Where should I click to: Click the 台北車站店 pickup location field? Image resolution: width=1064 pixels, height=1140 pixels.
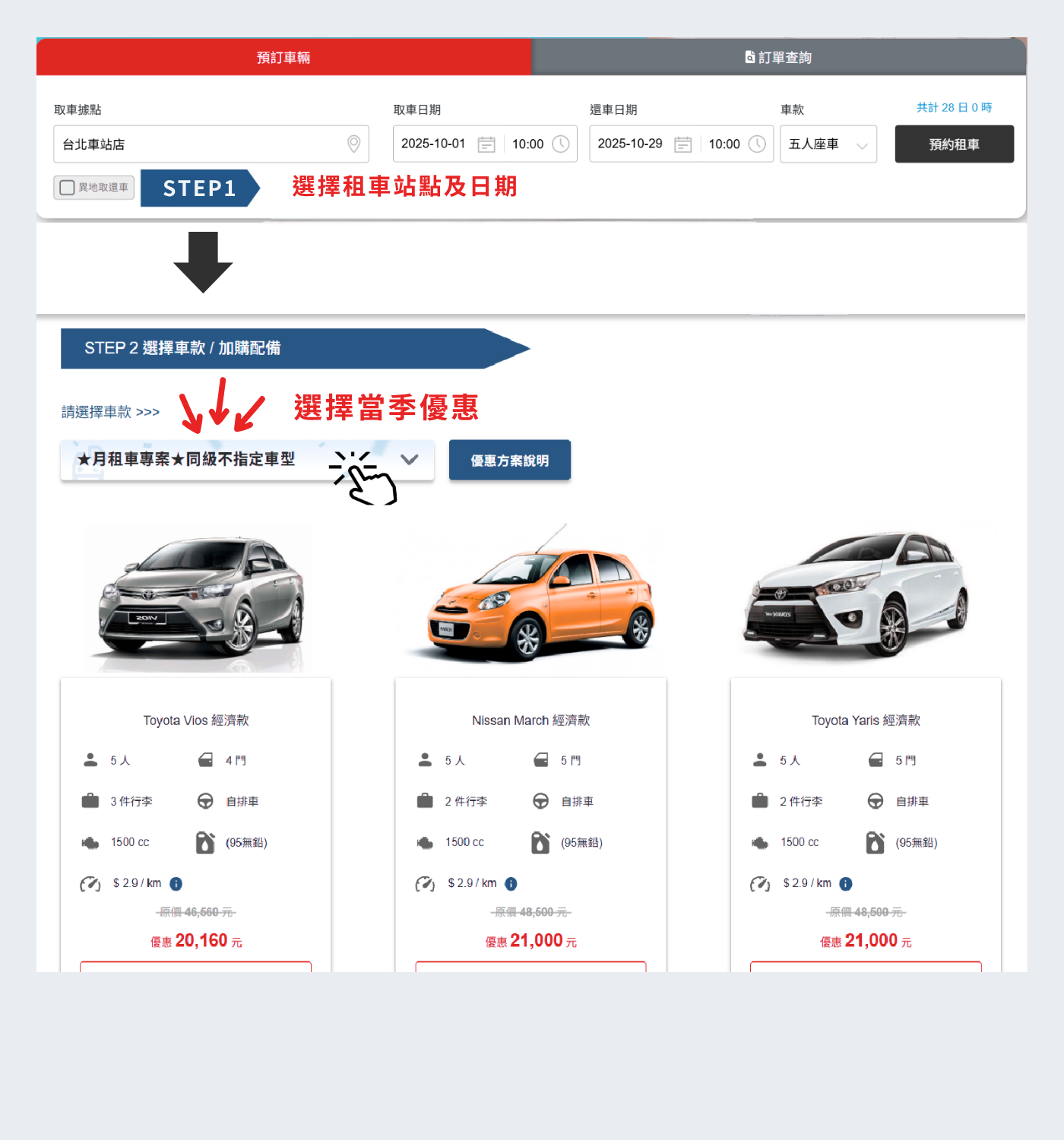[211, 144]
